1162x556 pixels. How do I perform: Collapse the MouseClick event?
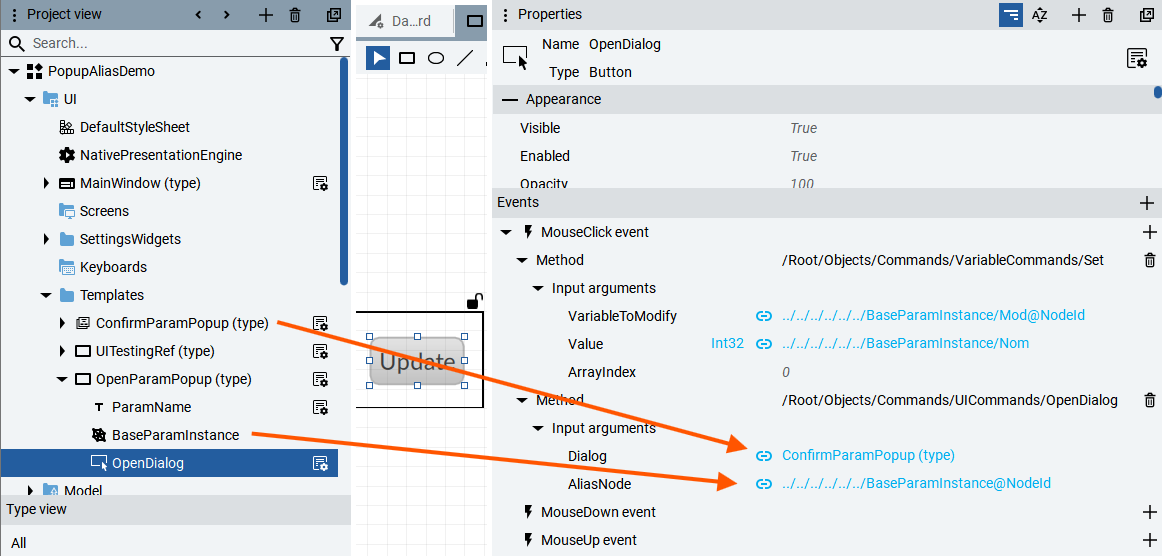click(506, 232)
